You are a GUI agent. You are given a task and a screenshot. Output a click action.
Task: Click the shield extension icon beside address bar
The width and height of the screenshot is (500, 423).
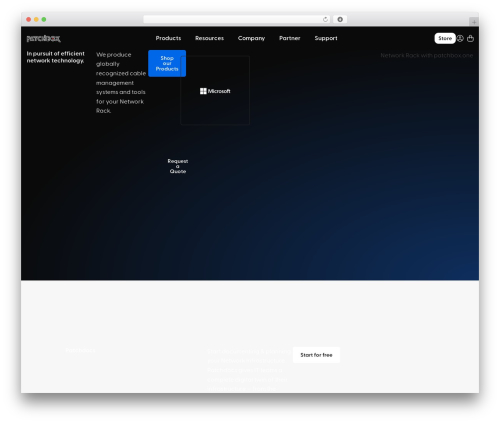pyautogui.click(x=340, y=19)
